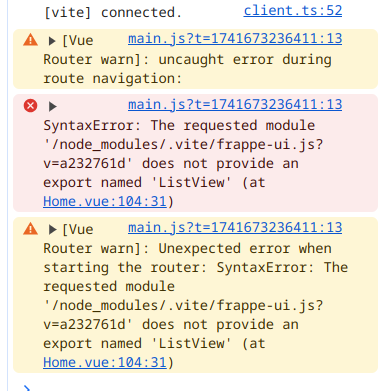
Task: Open the main.js link in the 'uncaught error' warning
Action: point(235,39)
